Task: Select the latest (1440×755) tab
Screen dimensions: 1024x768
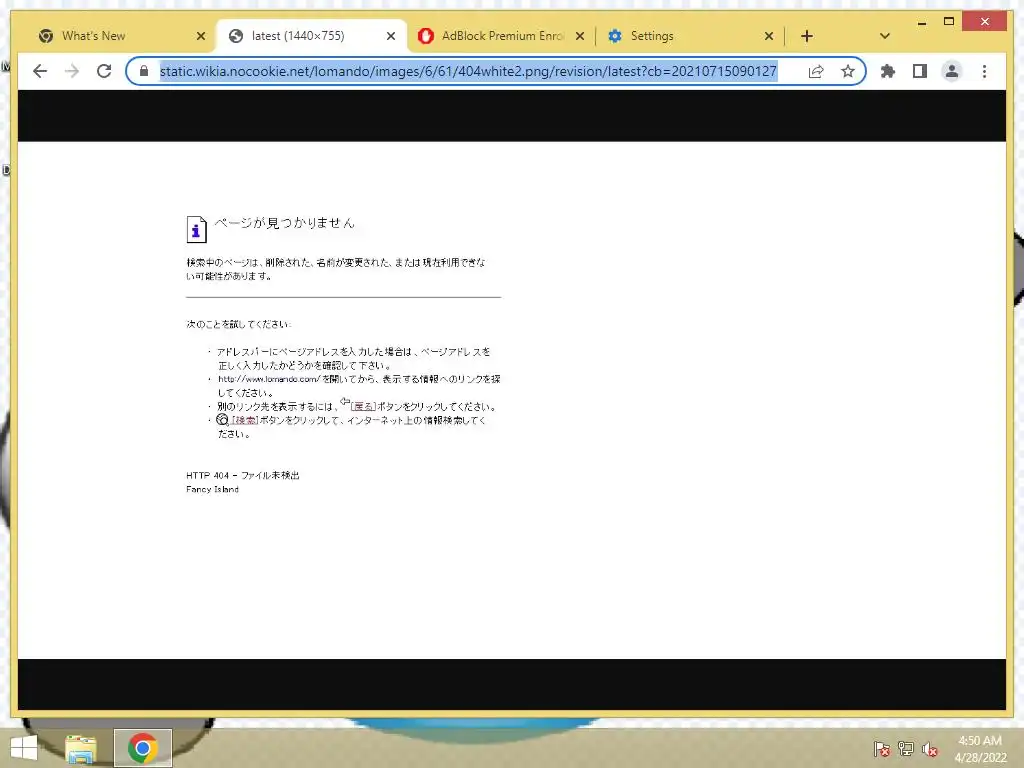Action: (x=312, y=36)
